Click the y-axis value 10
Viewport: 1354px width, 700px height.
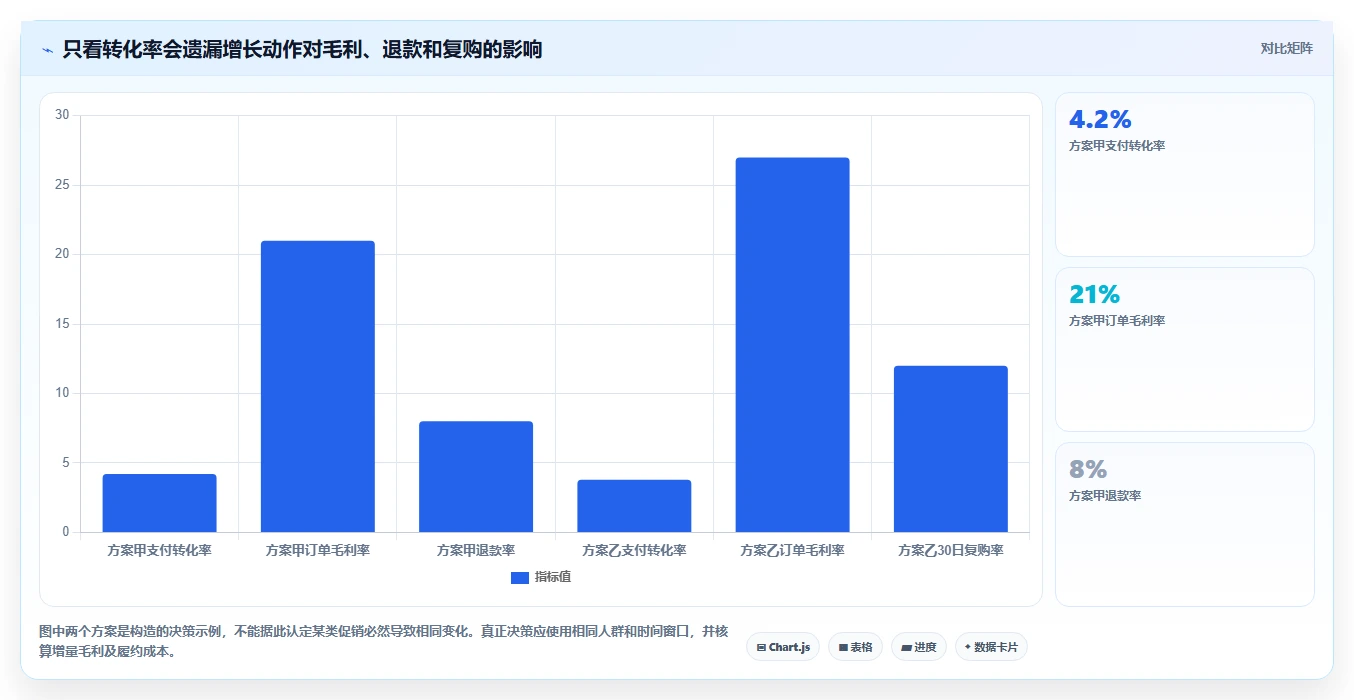coord(62,393)
